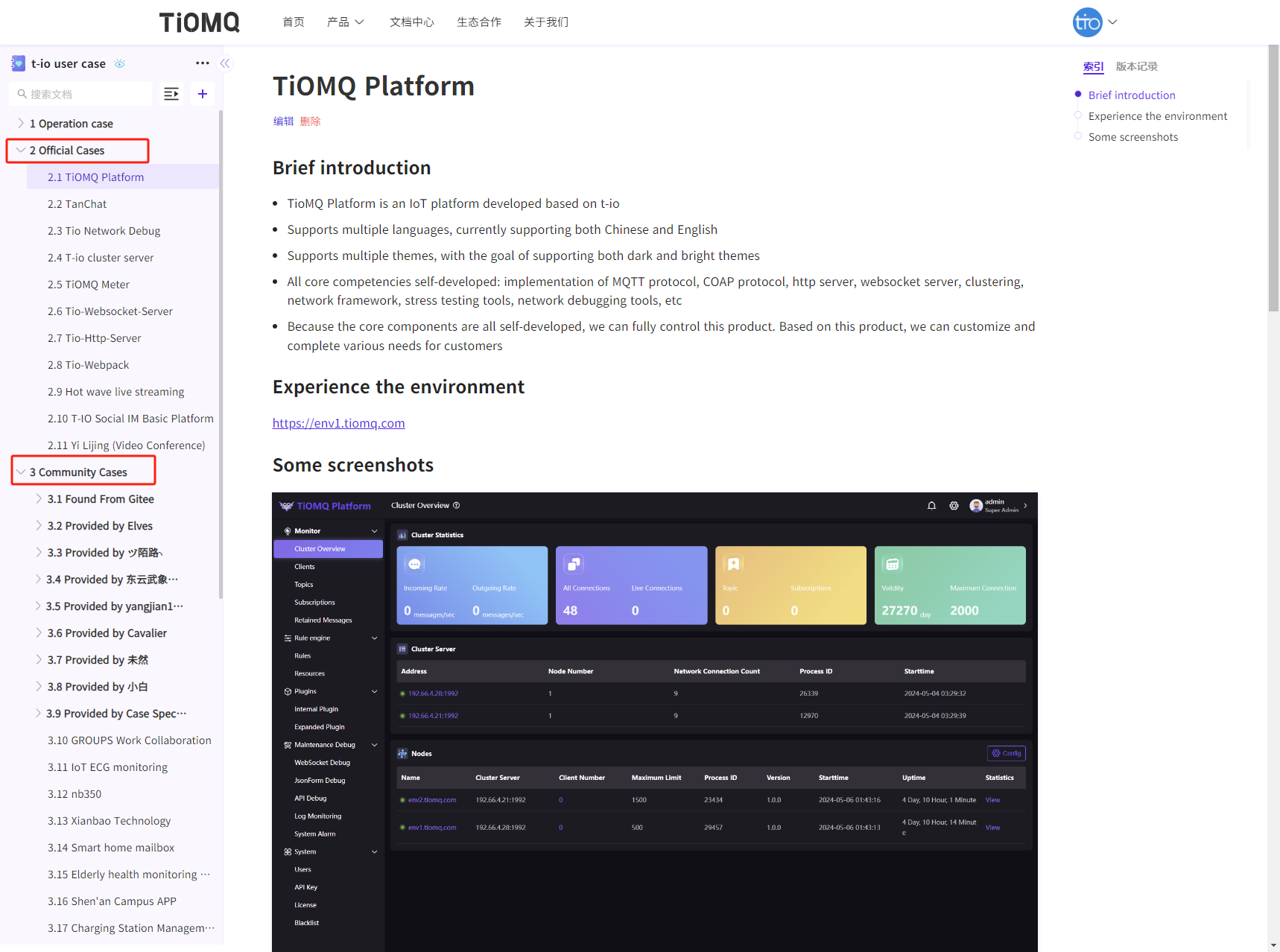
Task: Collapse the sidebar with the double-chevron icon
Action: 225,63
